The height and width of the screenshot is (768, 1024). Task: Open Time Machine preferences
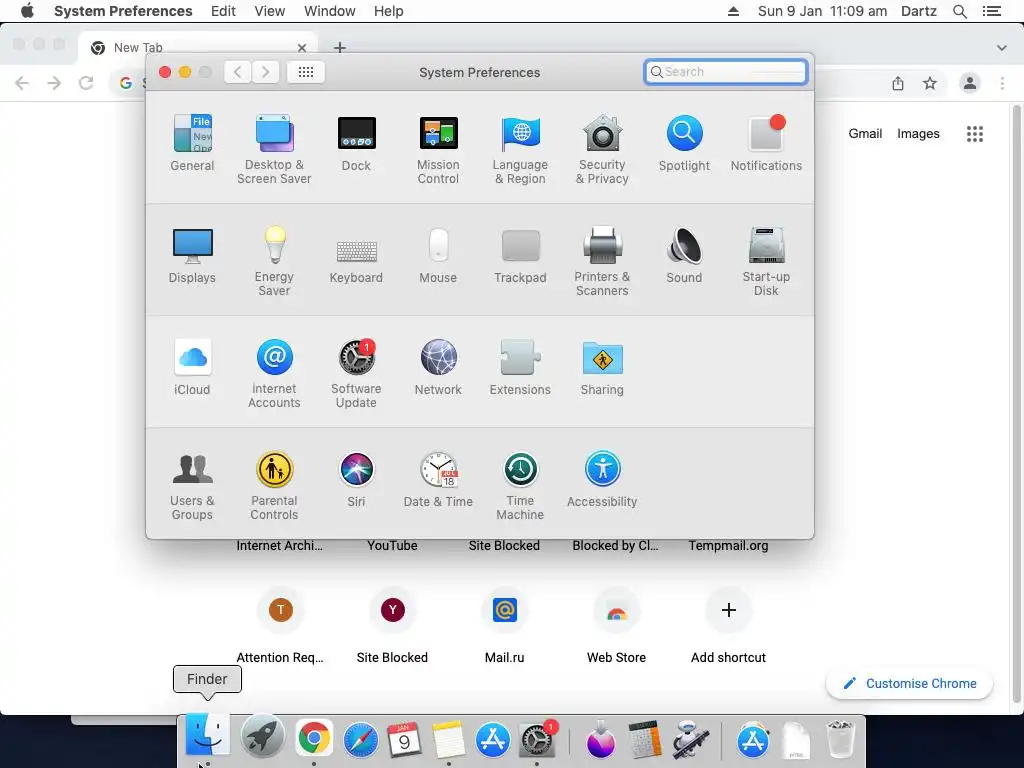point(520,486)
